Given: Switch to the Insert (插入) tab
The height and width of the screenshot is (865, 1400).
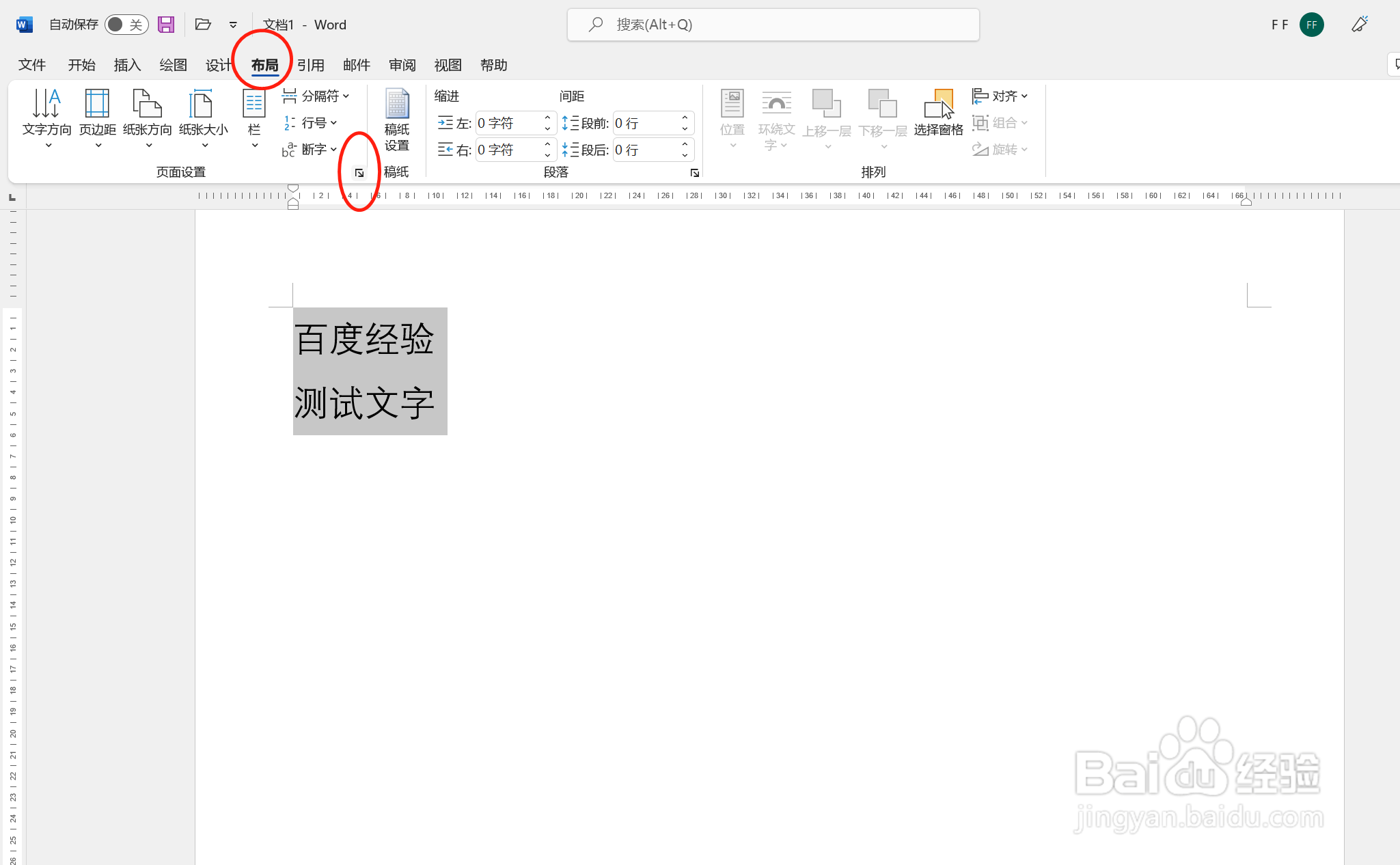Looking at the screenshot, I should pos(127,65).
